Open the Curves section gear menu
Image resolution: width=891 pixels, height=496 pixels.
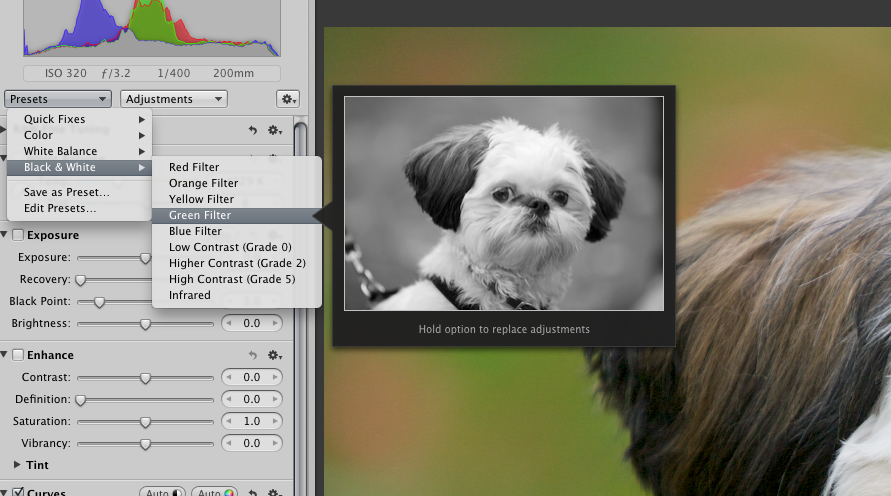[x=275, y=493]
